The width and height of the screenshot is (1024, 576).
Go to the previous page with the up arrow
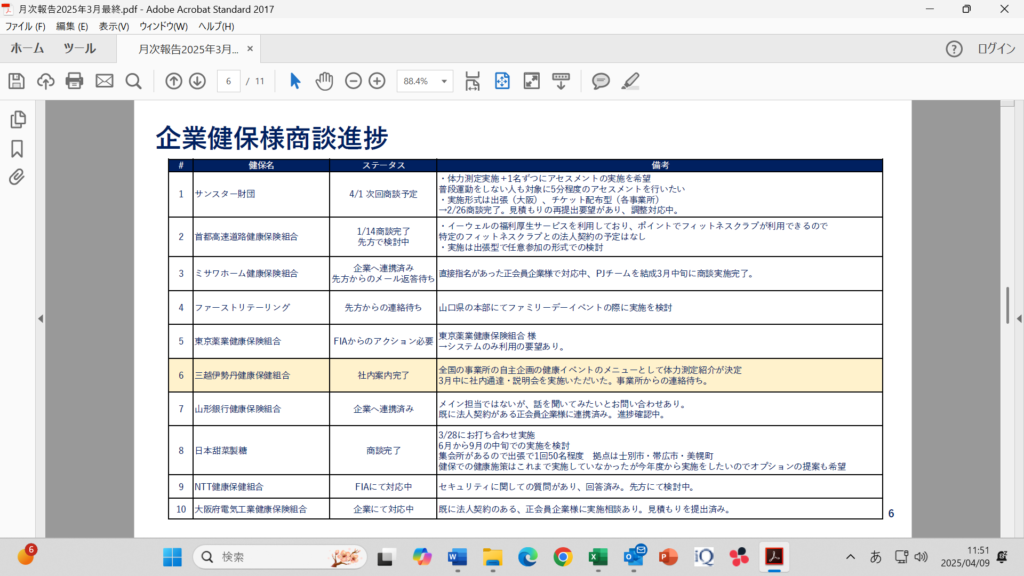pyautogui.click(x=174, y=81)
